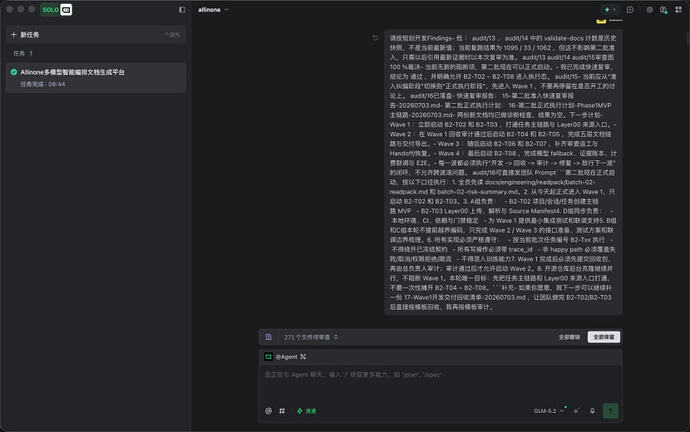Toggle the green fast mode option

pyautogui.click(x=307, y=411)
